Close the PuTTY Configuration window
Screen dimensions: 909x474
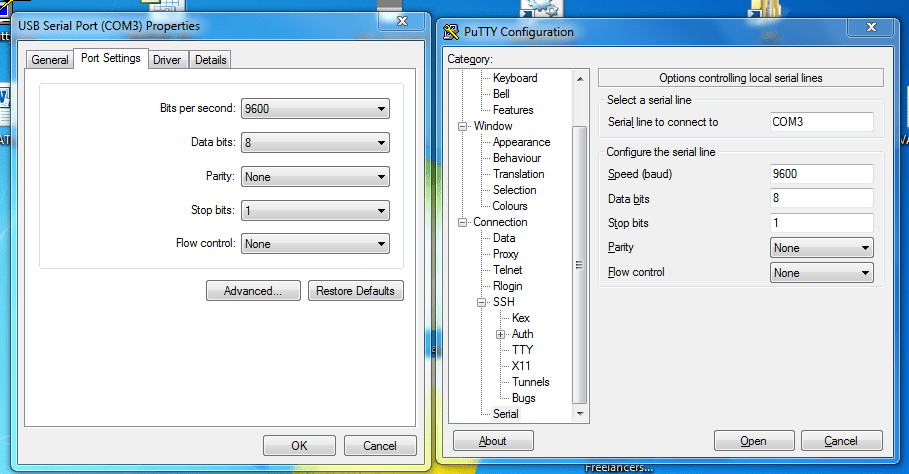(x=871, y=27)
